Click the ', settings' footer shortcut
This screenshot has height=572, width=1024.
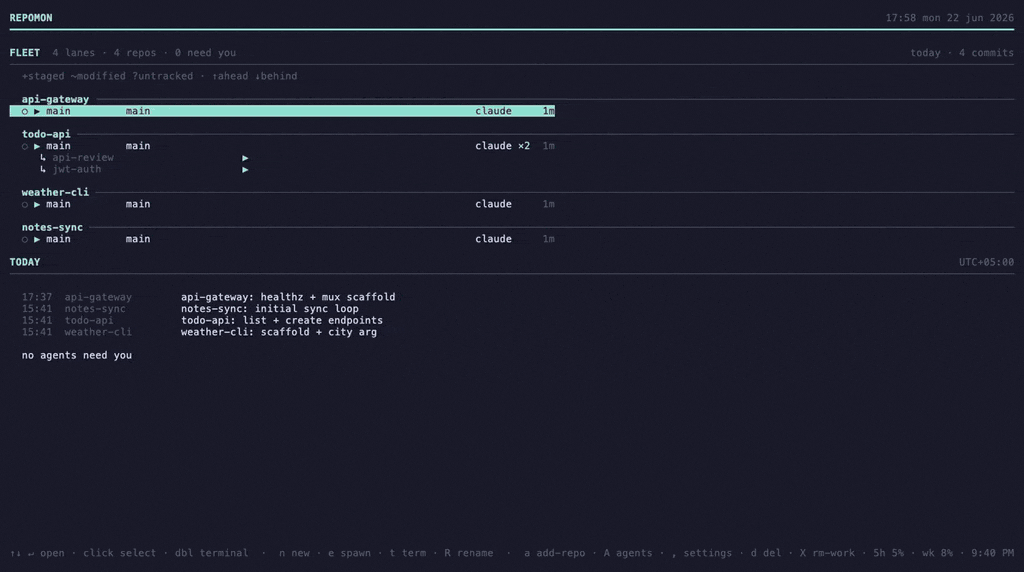(x=701, y=553)
